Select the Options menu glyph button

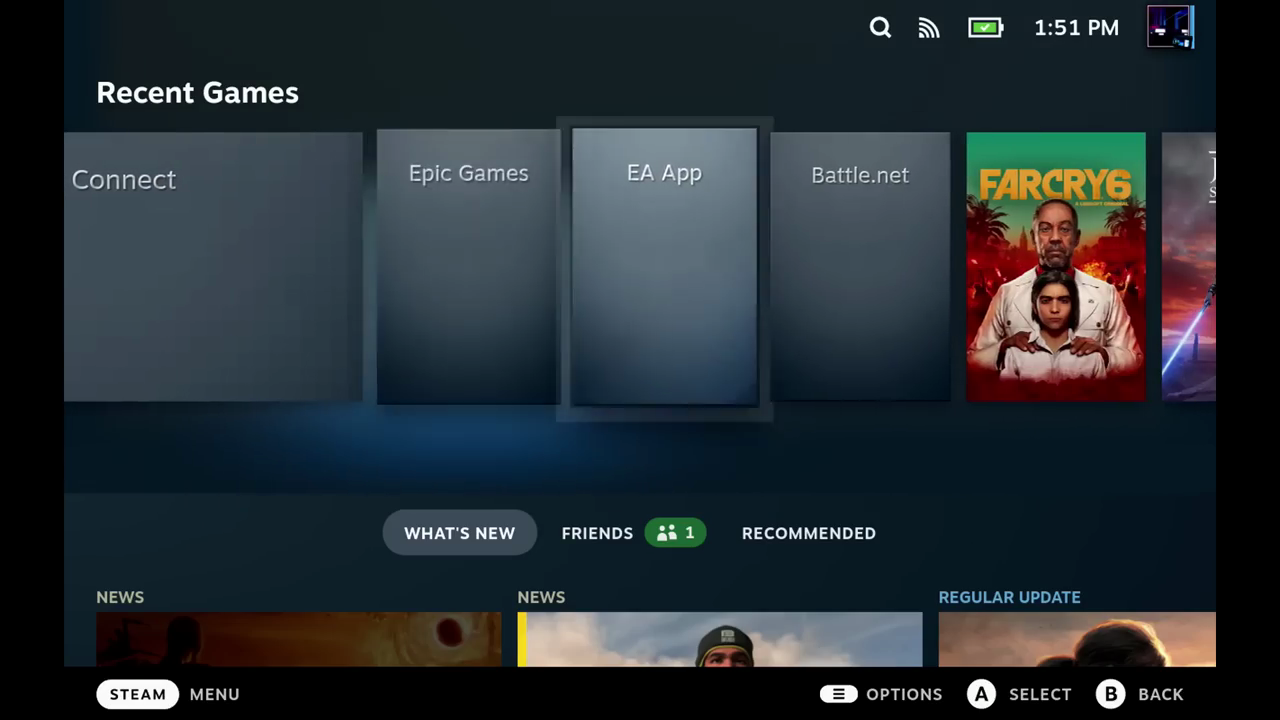pos(838,694)
